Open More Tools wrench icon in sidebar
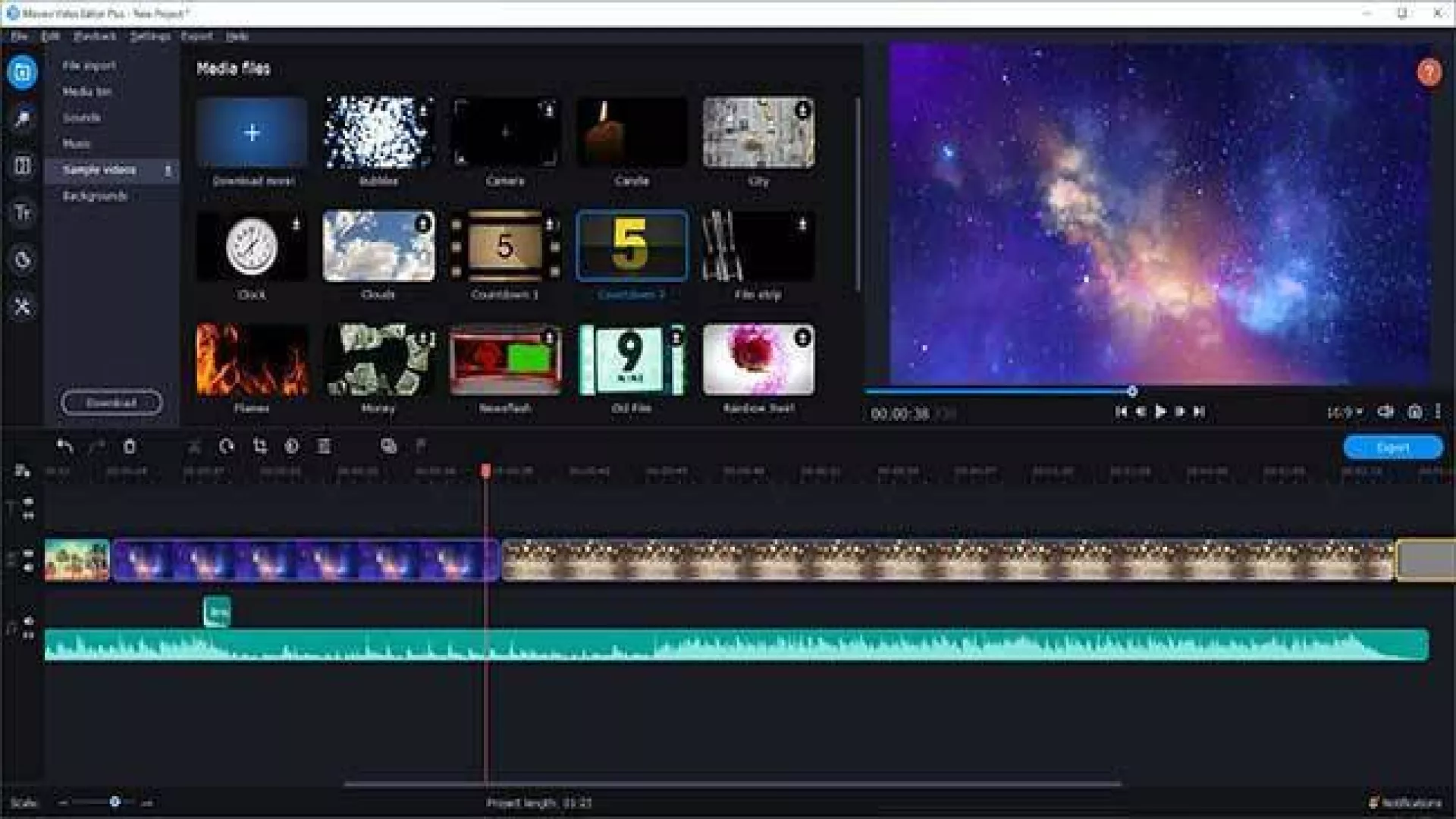Viewport: 1456px width, 819px height. (x=22, y=307)
